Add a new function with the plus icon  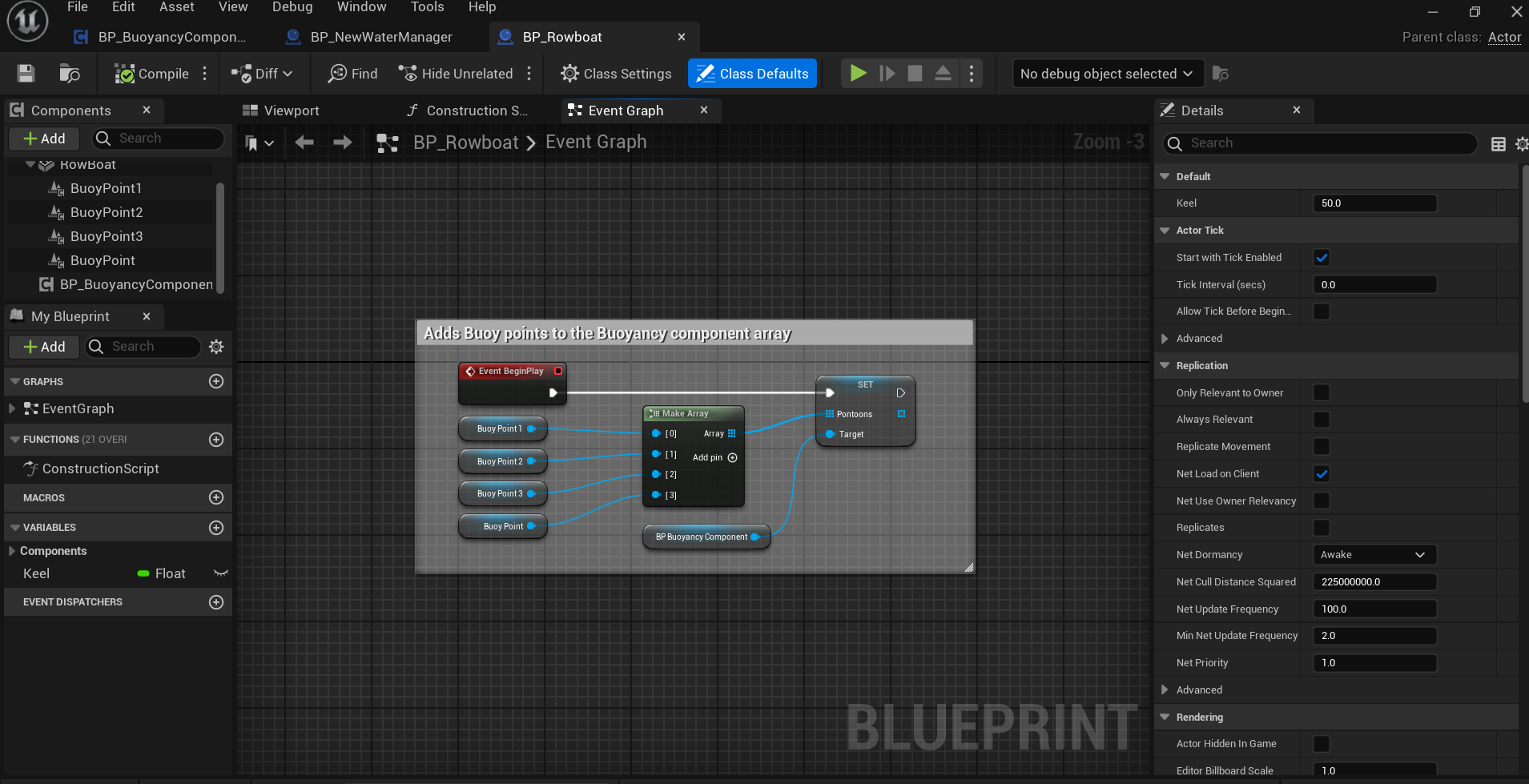(216, 440)
